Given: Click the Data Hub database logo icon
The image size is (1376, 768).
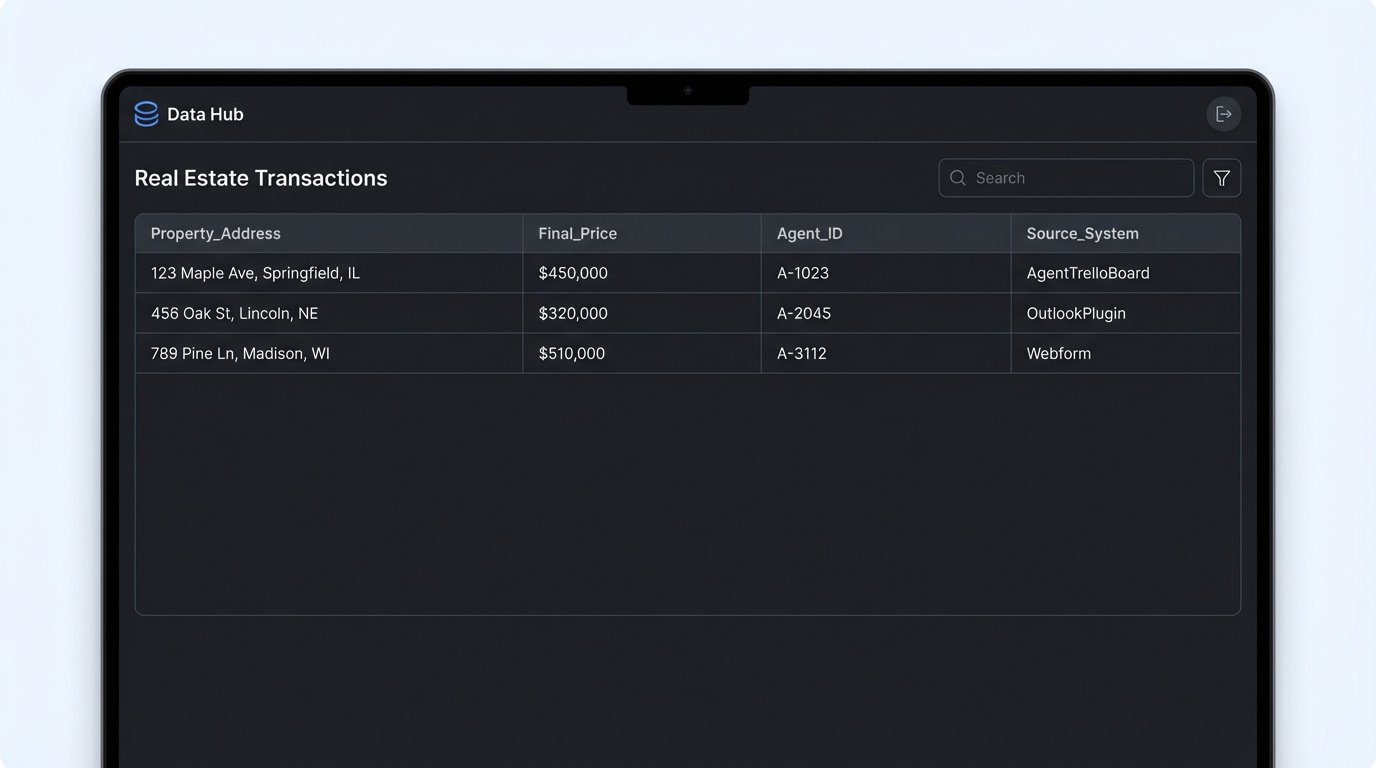Looking at the screenshot, I should click(x=146, y=114).
